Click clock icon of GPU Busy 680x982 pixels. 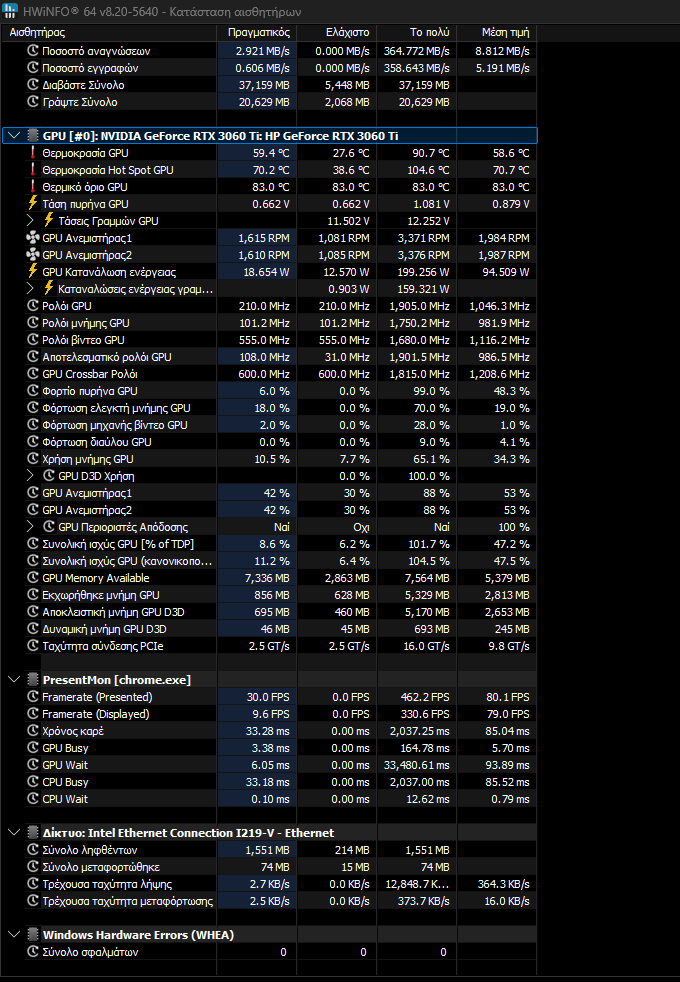click(33, 748)
